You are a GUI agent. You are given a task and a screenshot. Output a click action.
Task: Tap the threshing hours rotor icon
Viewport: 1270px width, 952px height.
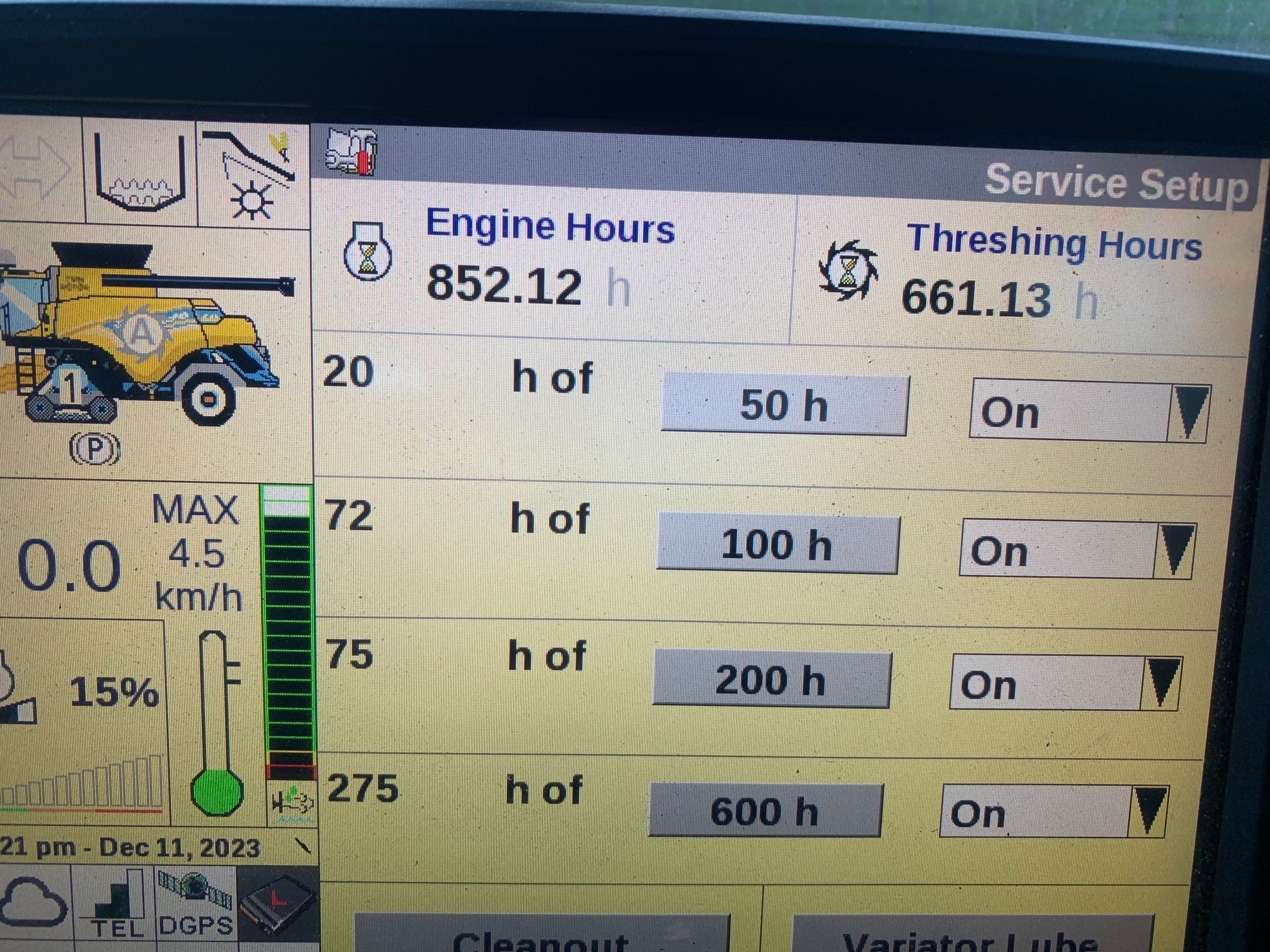(848, 271)
